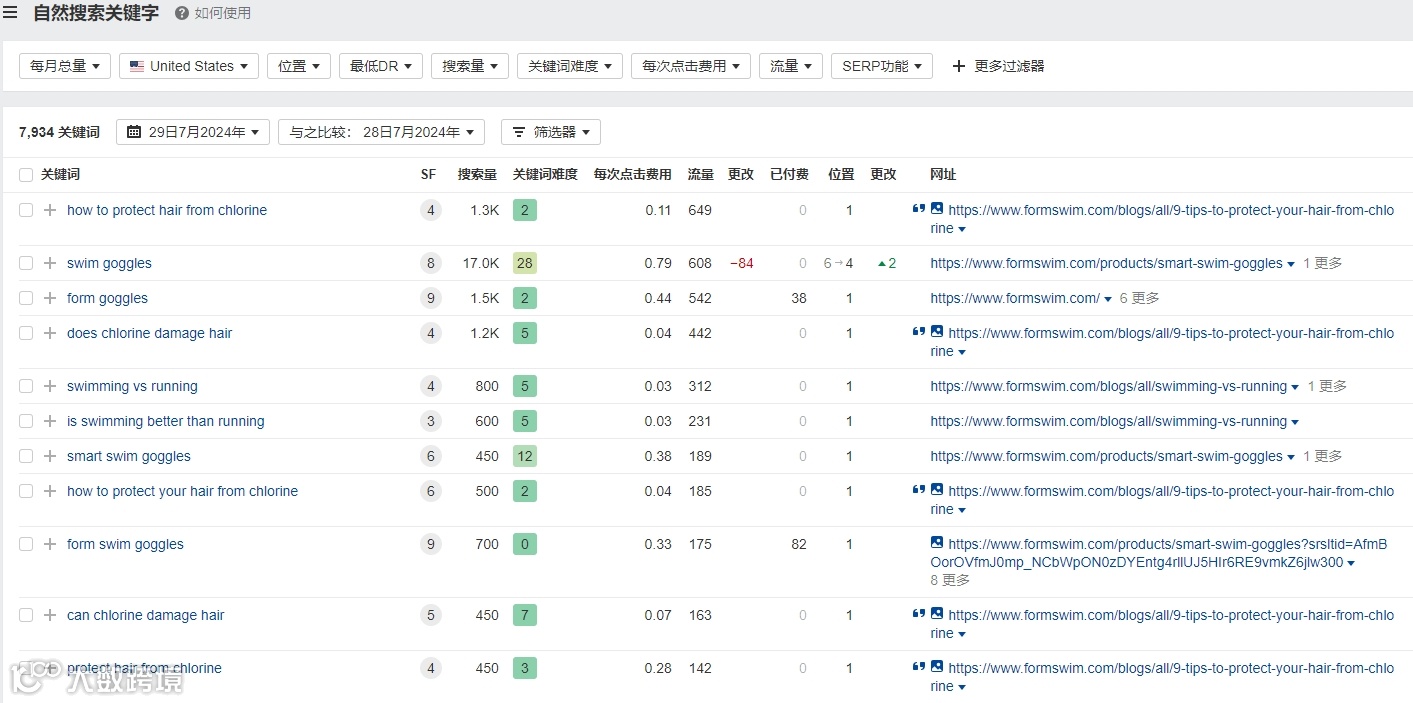The width and height of the screenshot is (1413, 703).
Task: Click featured snippet quote icon in 'how to protect hair from chlorine' row
Action: 918,209
